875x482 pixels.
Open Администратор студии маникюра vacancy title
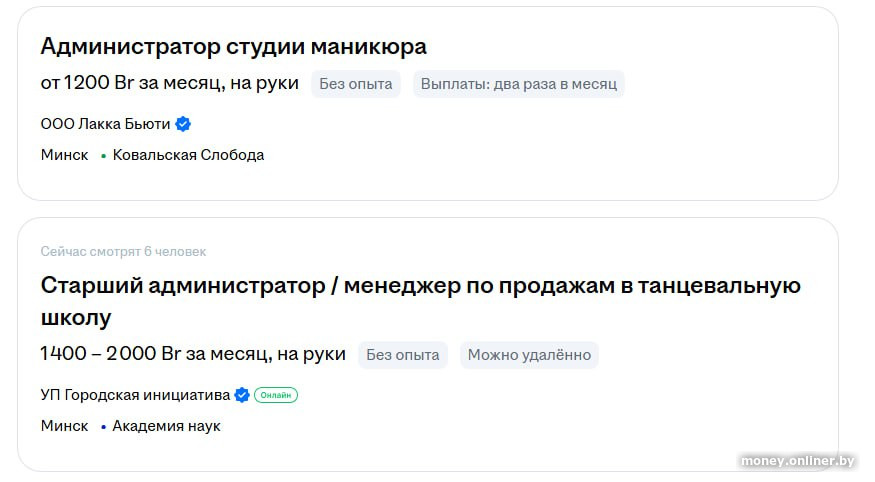(233, 46)
